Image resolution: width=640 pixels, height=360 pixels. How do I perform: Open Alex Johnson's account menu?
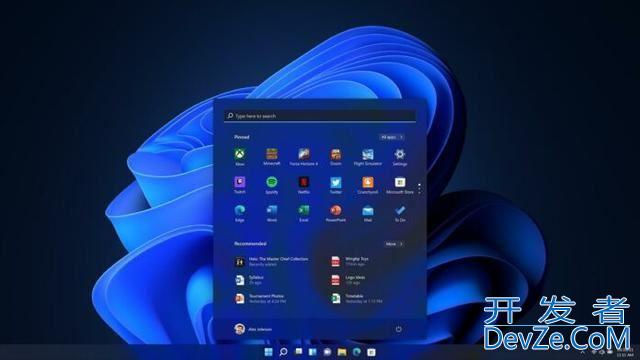click(253, 329)
